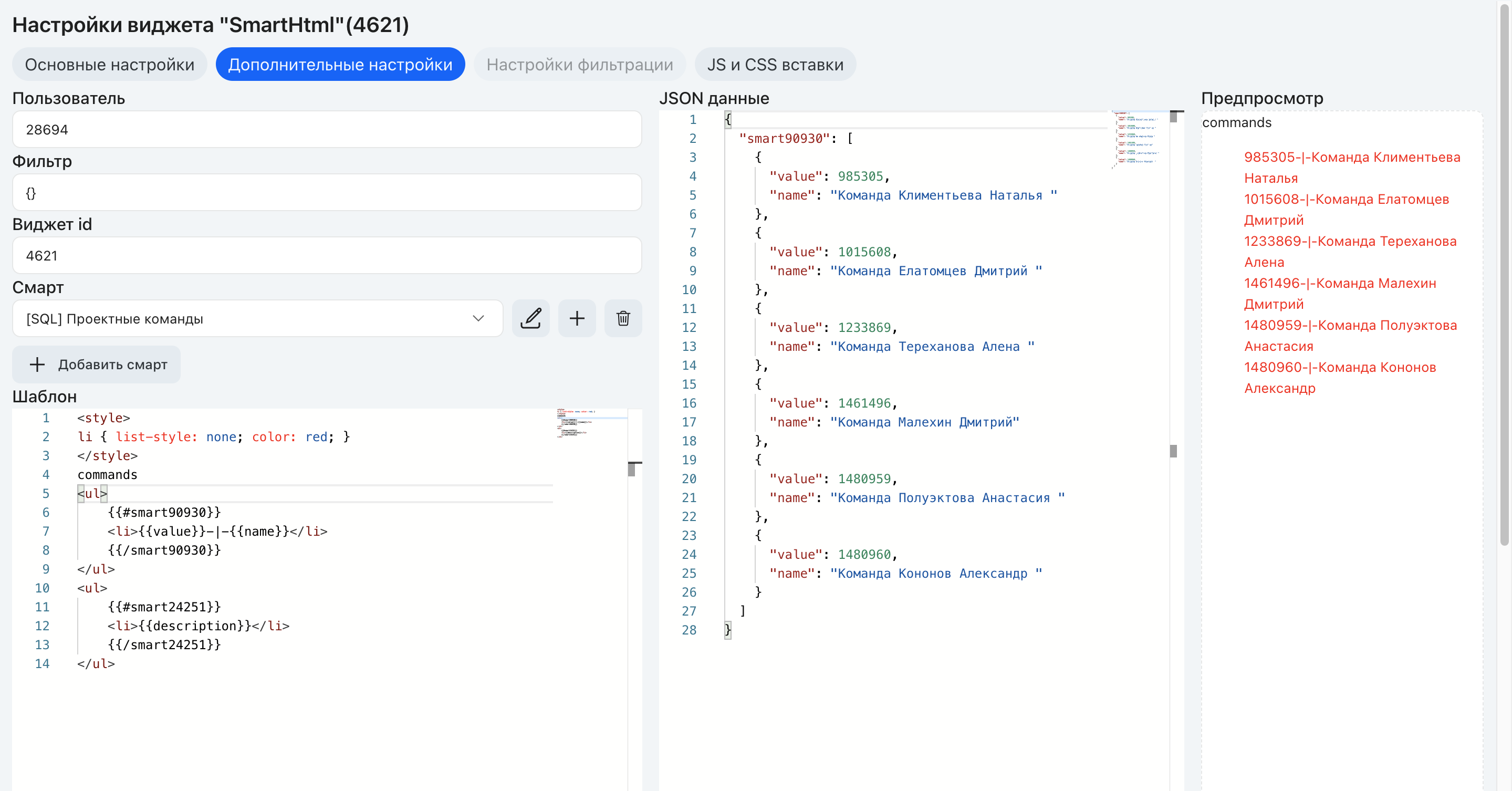Click preview item 1480959 Команда Полуэктова Анастасия
The width and height of the screenshot is (1512, 791).
(x=1350, y=336)
